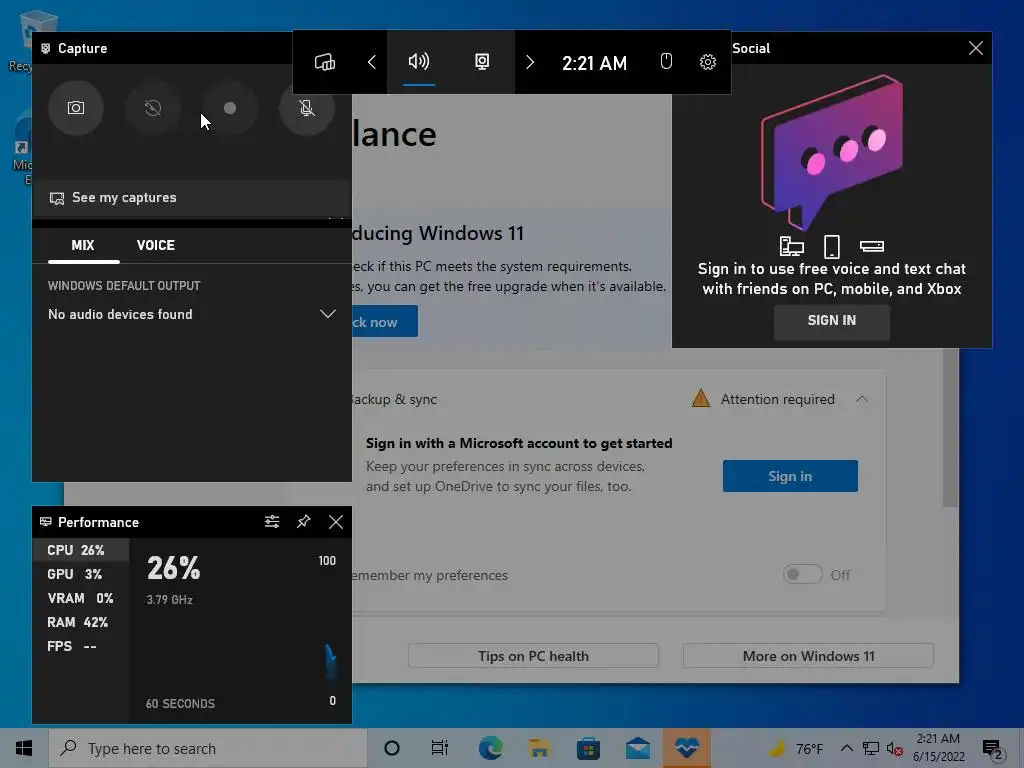Launch Microsoft Edge from the taskbar
1024x768 pixels.
(490, 748)
